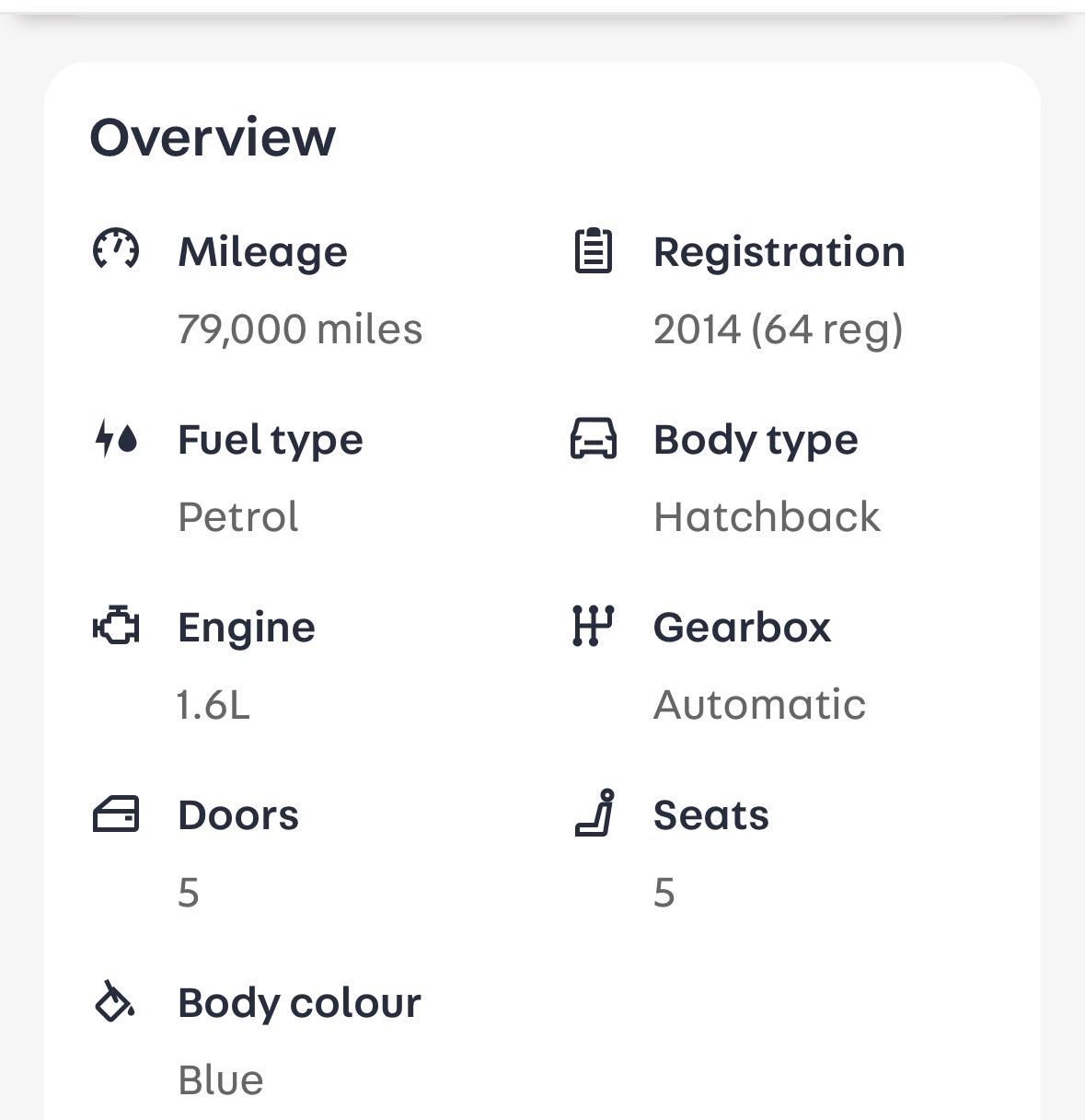Select the paint bucket colour icon
The height and width of the screenshot is (1120, 1085).
click(116, 1001)
